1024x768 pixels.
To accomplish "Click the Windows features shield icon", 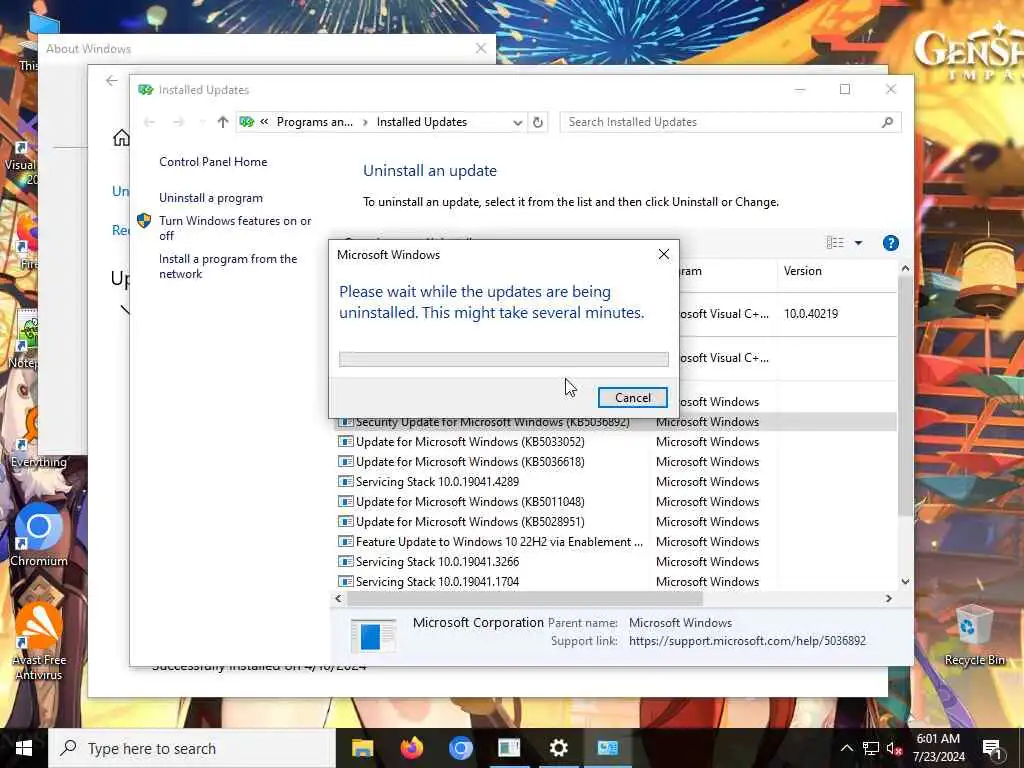I will [144, 221].
